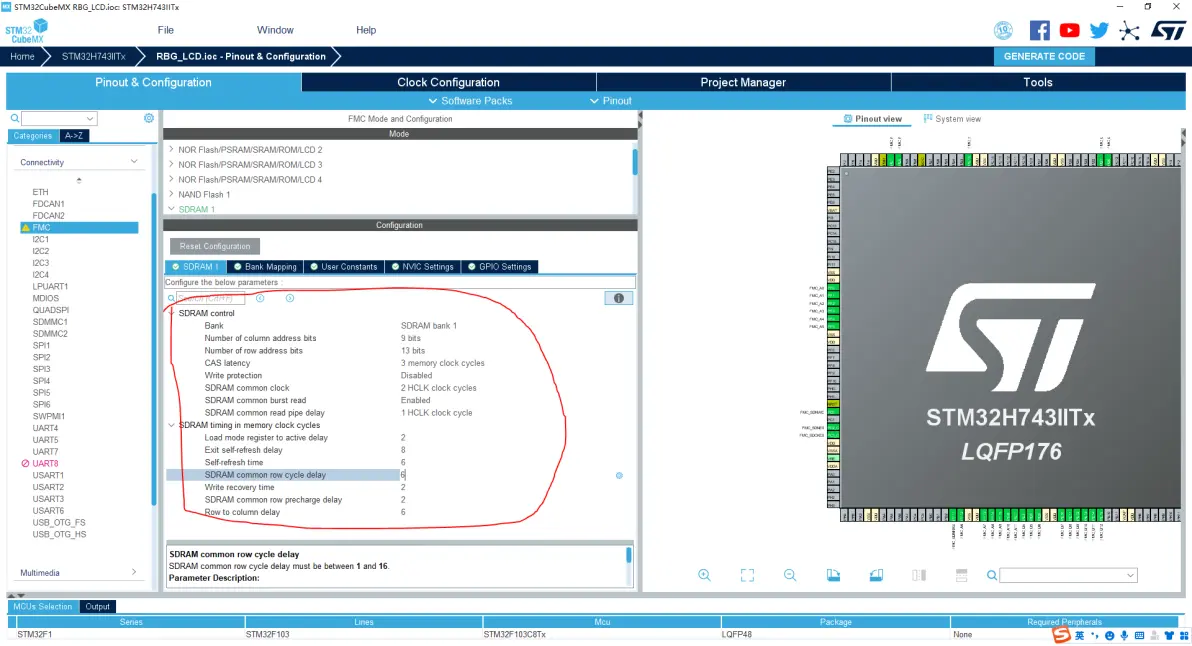
Task: Click the Mode list scrollbar
Action: pyautogui.click(x=635, y=162)
